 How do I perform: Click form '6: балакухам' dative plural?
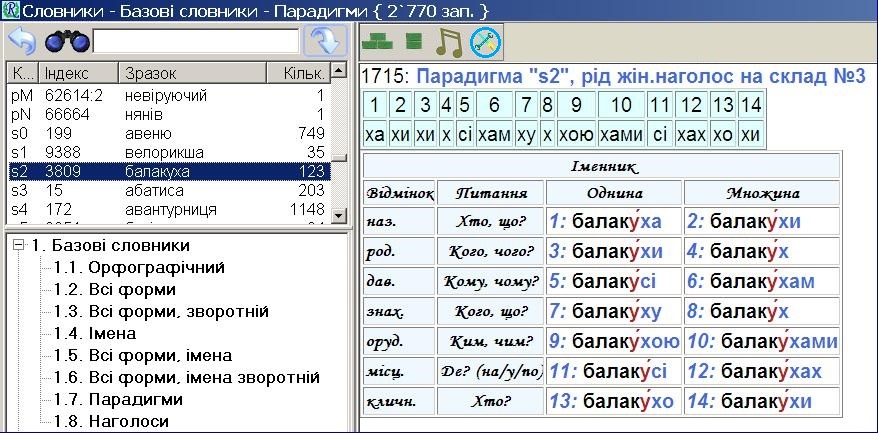click(x=762, y=281)
